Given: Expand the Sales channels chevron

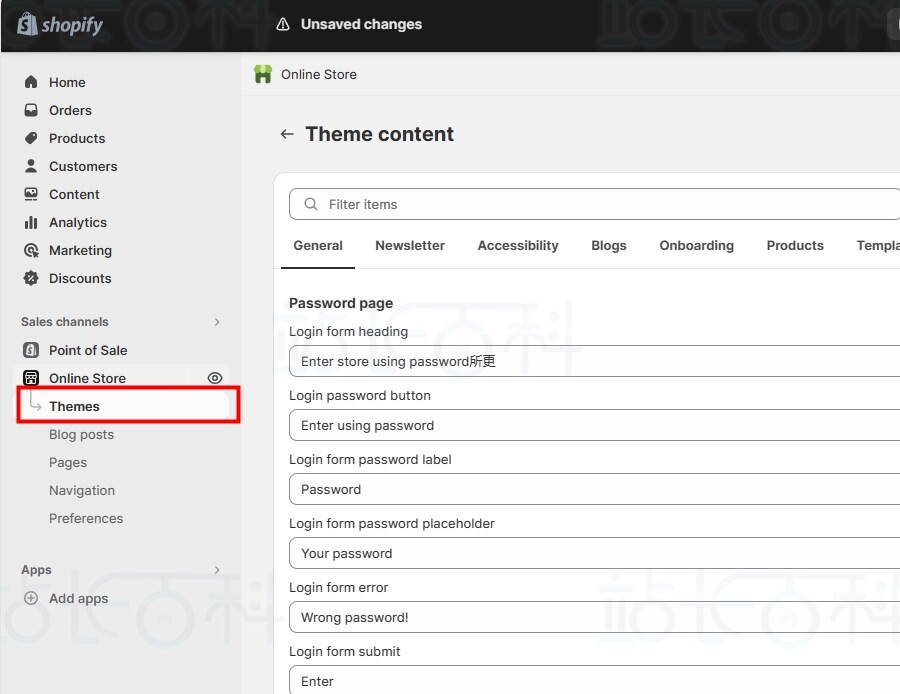Looking at the screenshot, I should (217, 322).
